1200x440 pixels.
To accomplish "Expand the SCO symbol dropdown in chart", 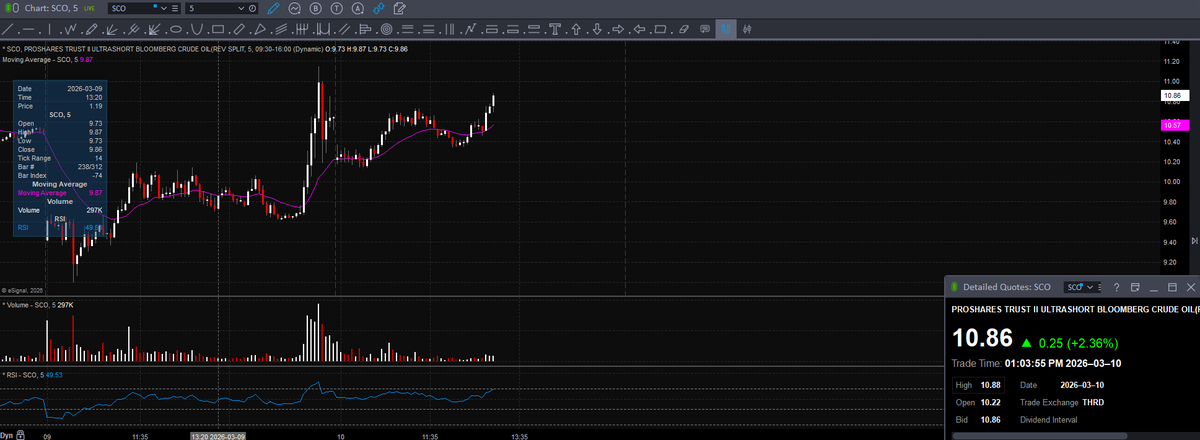I will click(x=163, y=8).
